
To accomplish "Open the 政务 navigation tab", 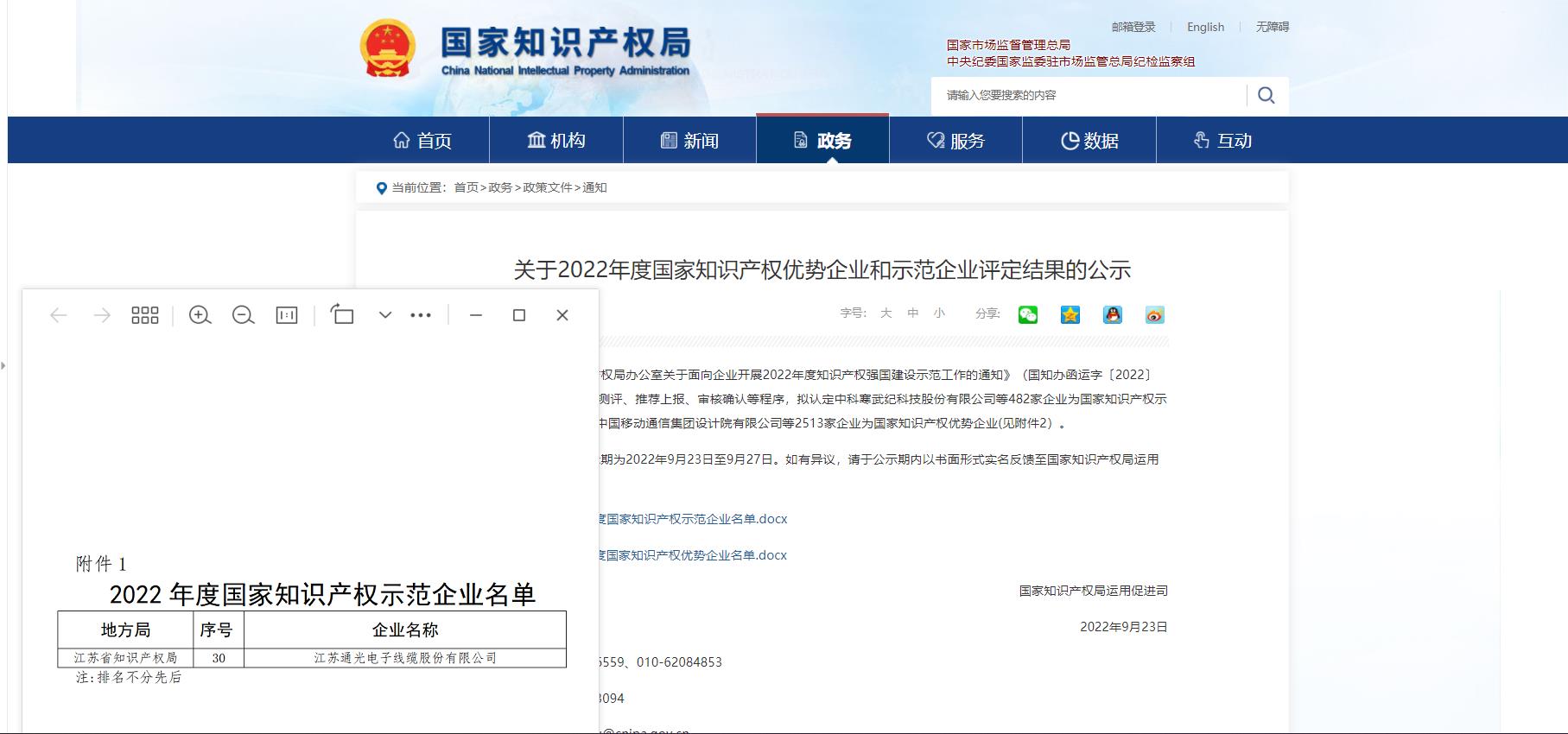I will click(822, 140).
